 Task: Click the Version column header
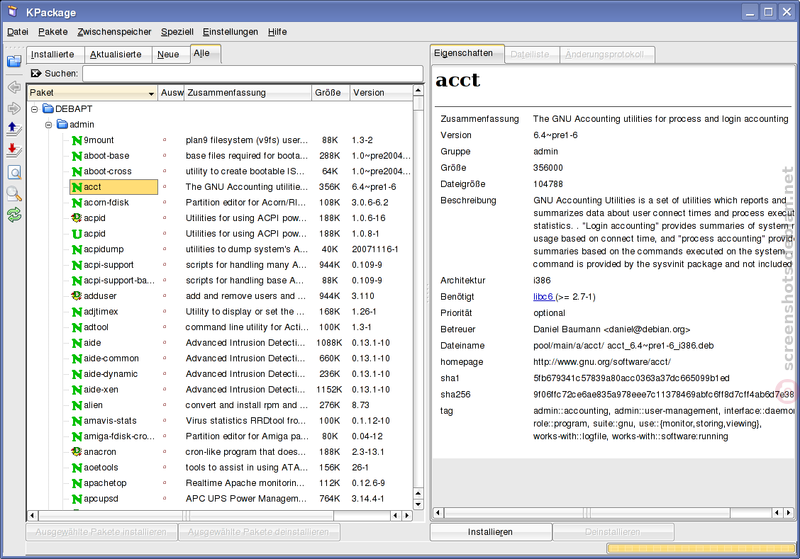[x=381, y=93]
